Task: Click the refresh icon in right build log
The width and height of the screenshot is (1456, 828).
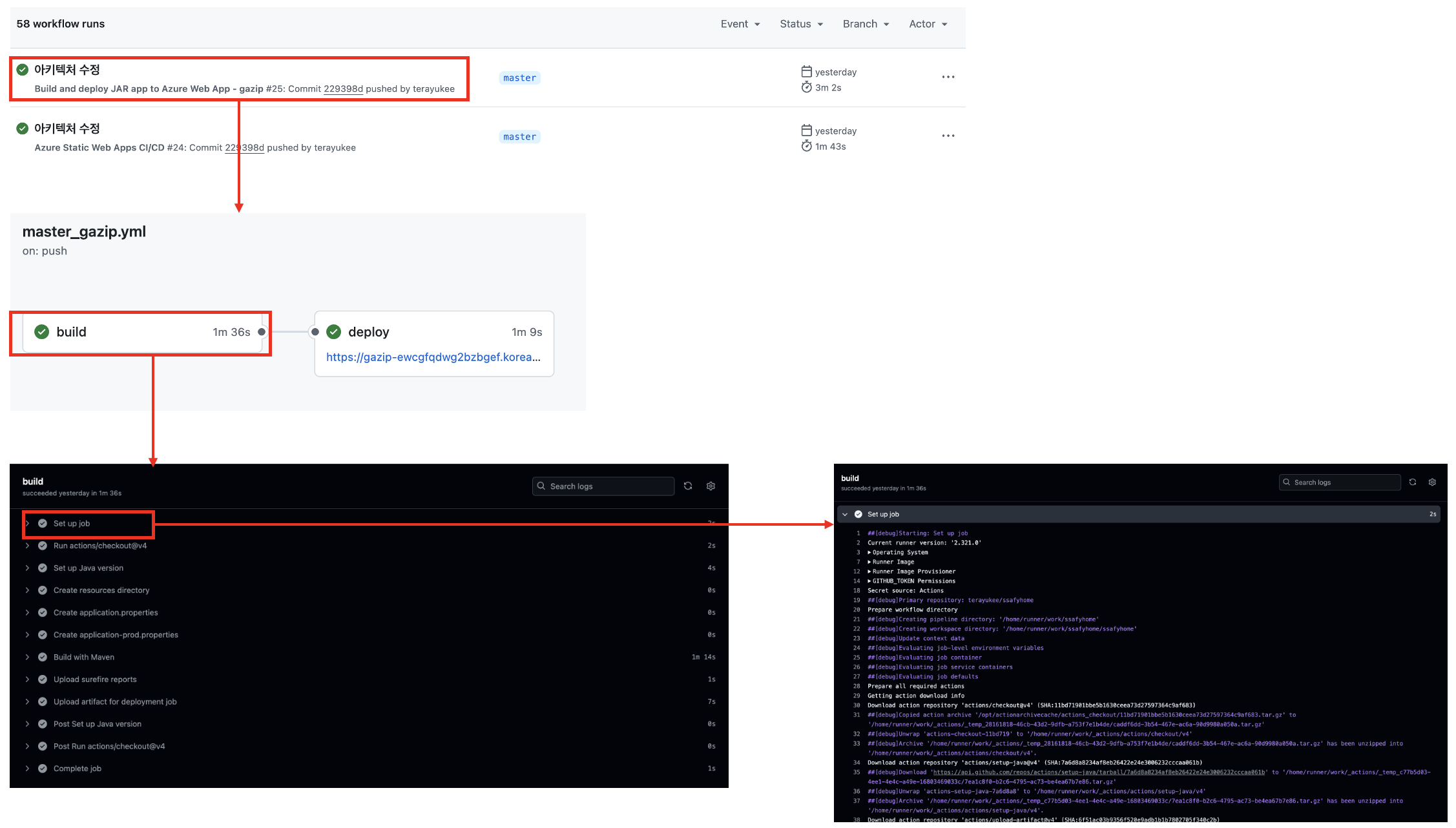Action: point(1413,482)
